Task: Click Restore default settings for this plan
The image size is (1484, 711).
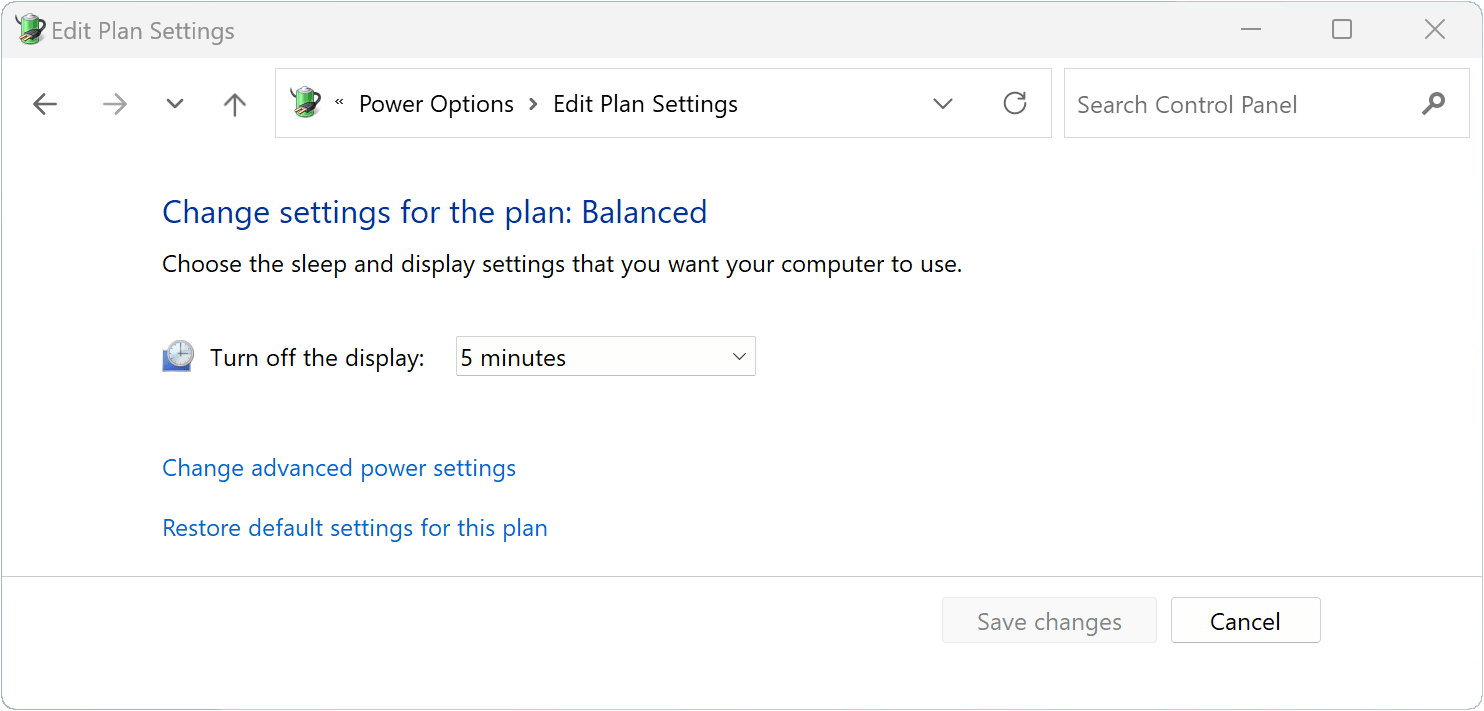Action: [355, 528]
